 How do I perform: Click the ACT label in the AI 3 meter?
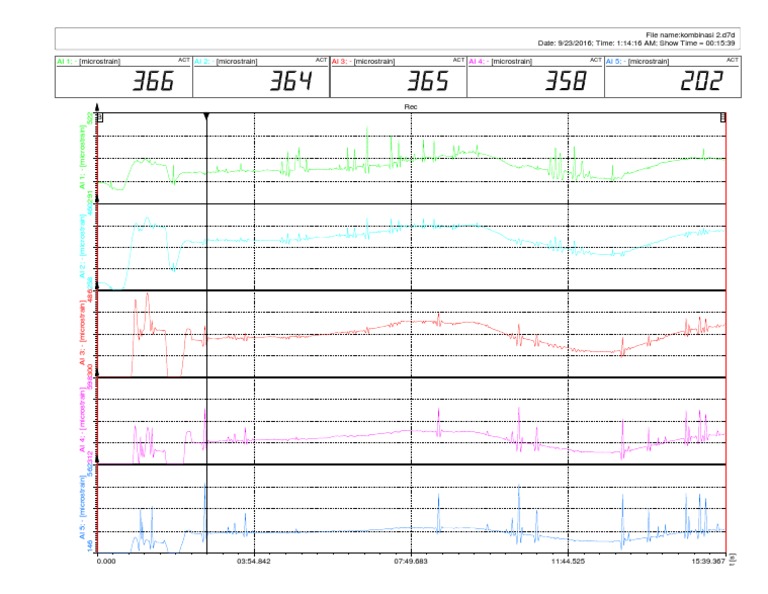pyautogui.click(x=458, y=60)
